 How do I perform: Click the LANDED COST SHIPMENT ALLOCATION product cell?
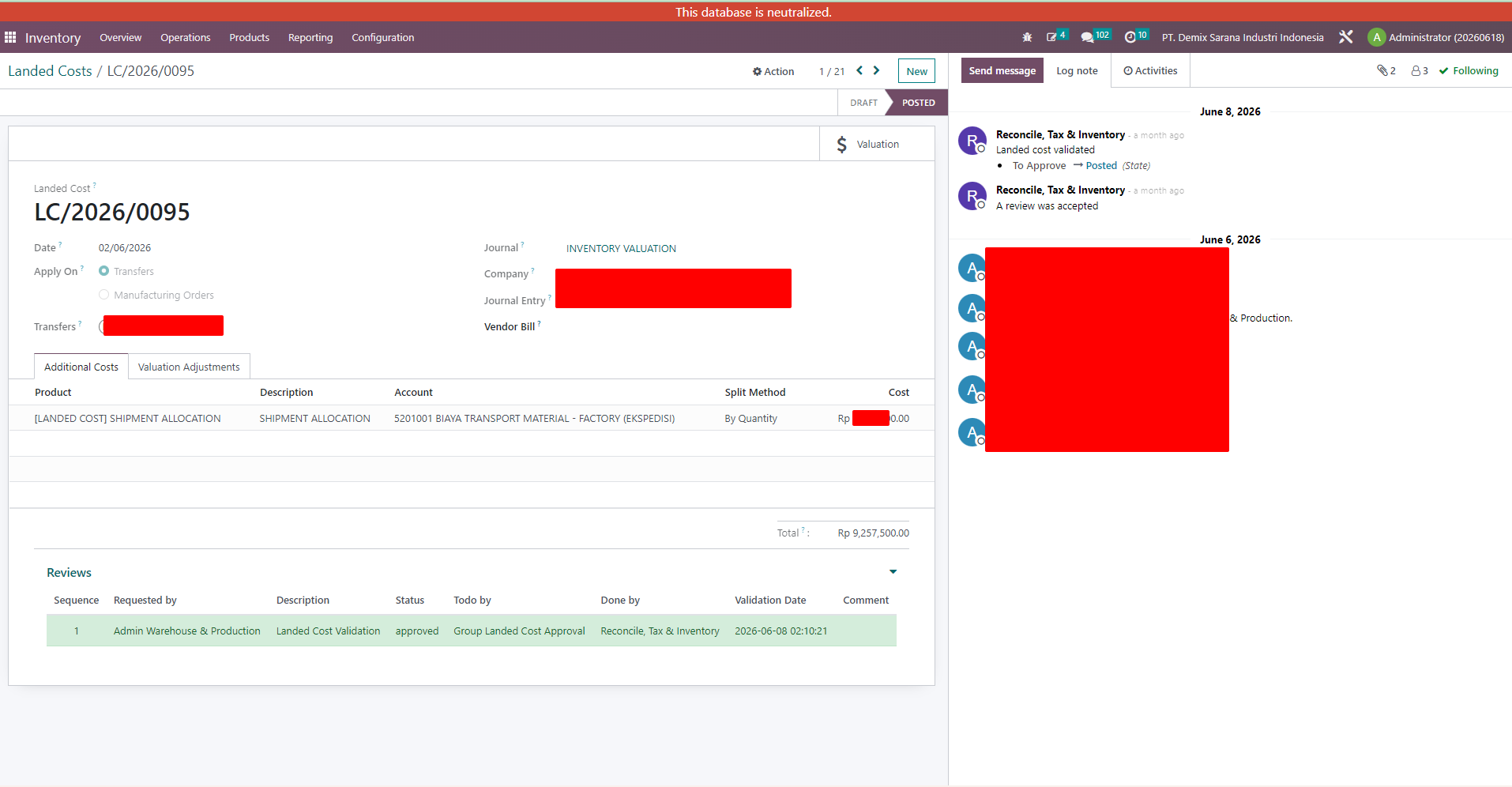128,419
